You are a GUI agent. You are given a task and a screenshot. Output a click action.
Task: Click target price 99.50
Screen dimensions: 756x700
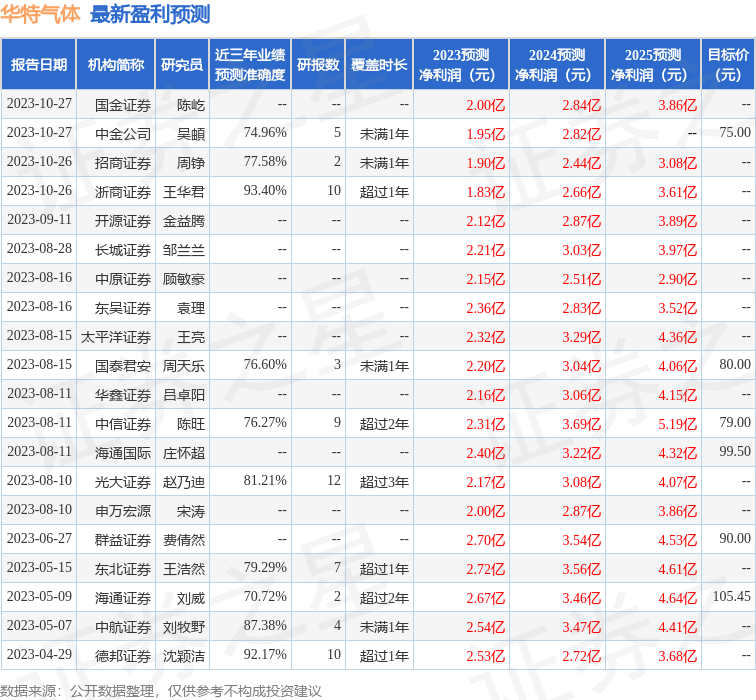click(x=735, y=451)
